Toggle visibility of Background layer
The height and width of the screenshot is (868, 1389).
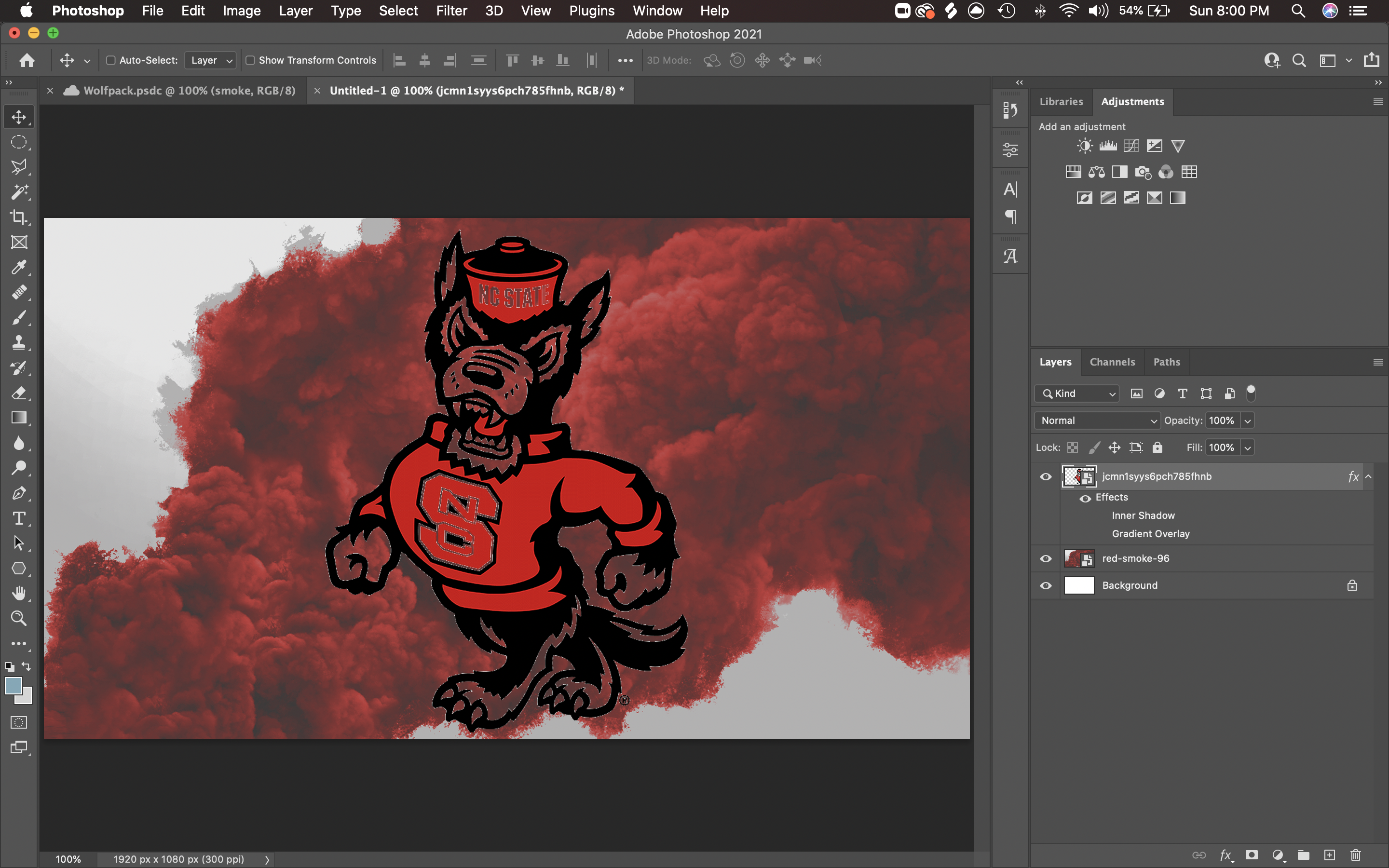point(1045,585)
